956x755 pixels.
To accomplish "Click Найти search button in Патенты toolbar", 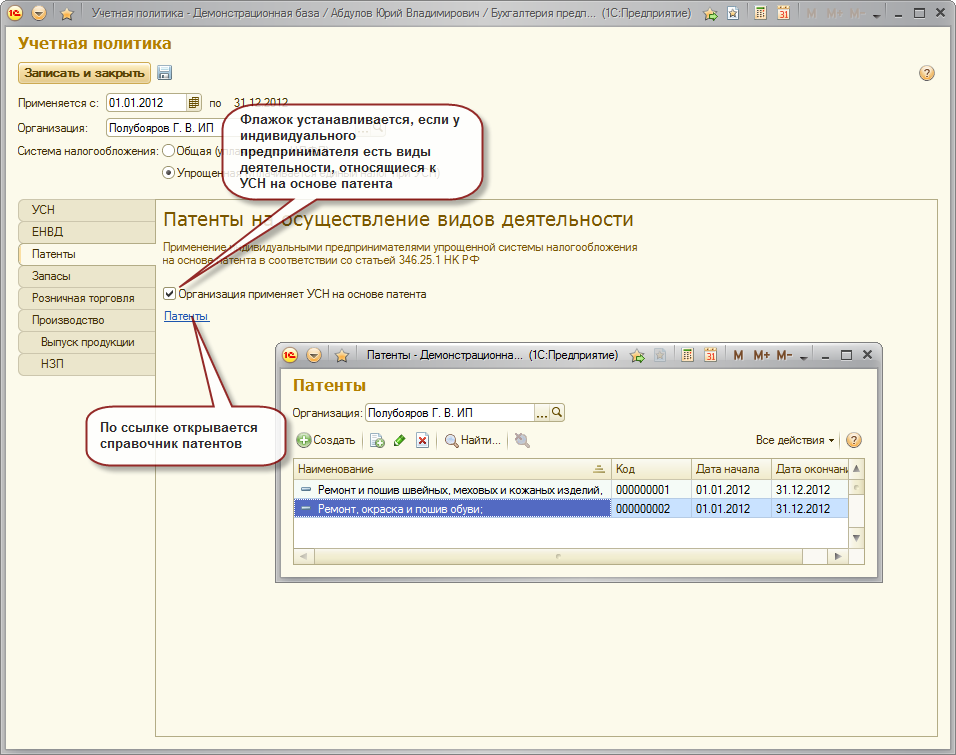I will click(x=472, y=440).
